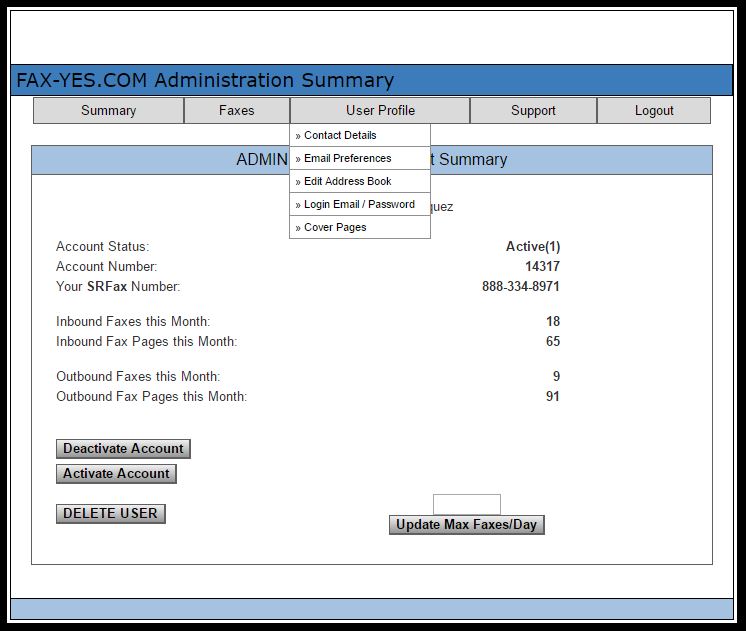This screenshot has width=746, height=631.
Task: Choose Edit Address Book entry
Action: pos(360,181)
